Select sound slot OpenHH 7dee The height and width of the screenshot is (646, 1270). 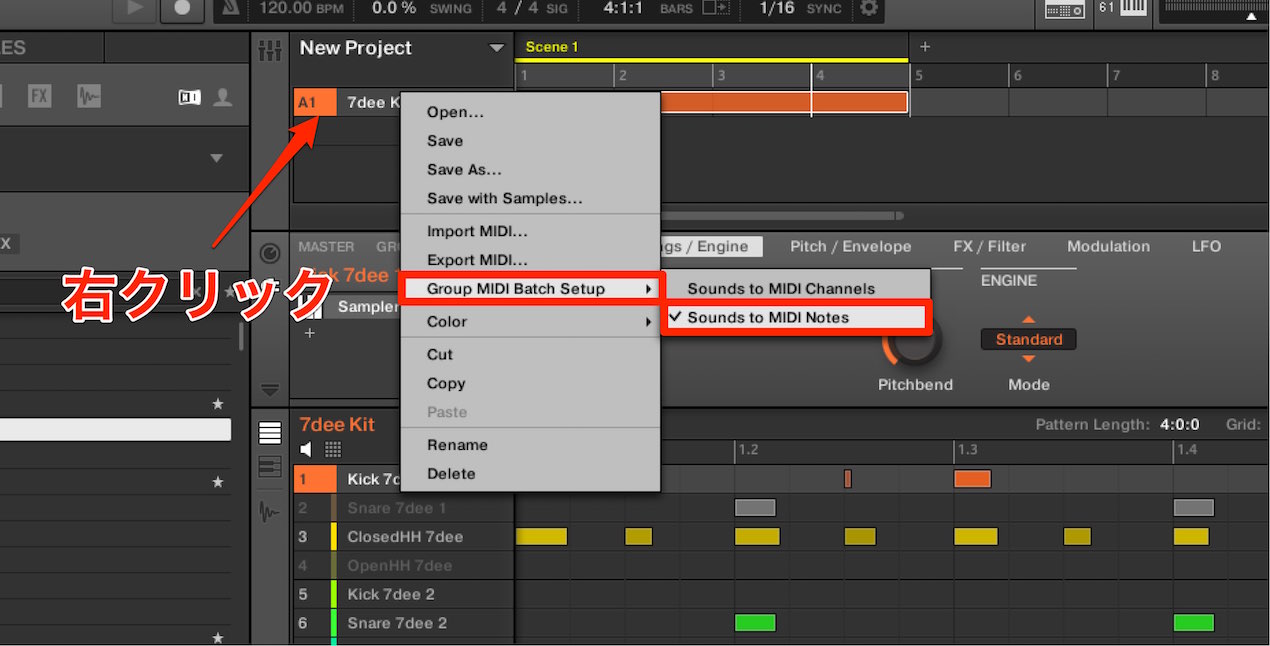pos(403,566)
